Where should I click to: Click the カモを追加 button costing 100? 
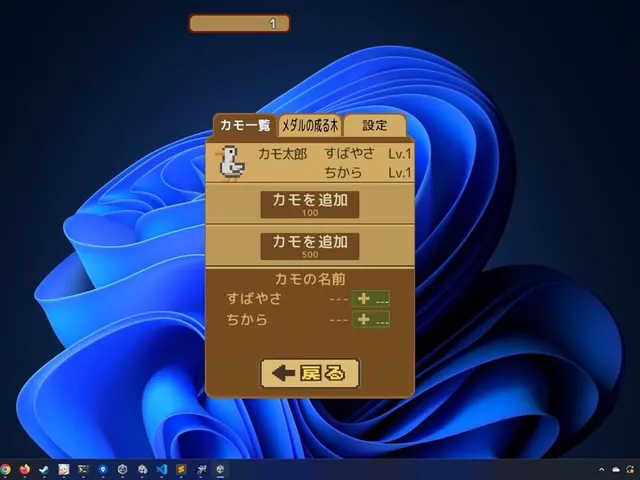[x=310, y=204]
